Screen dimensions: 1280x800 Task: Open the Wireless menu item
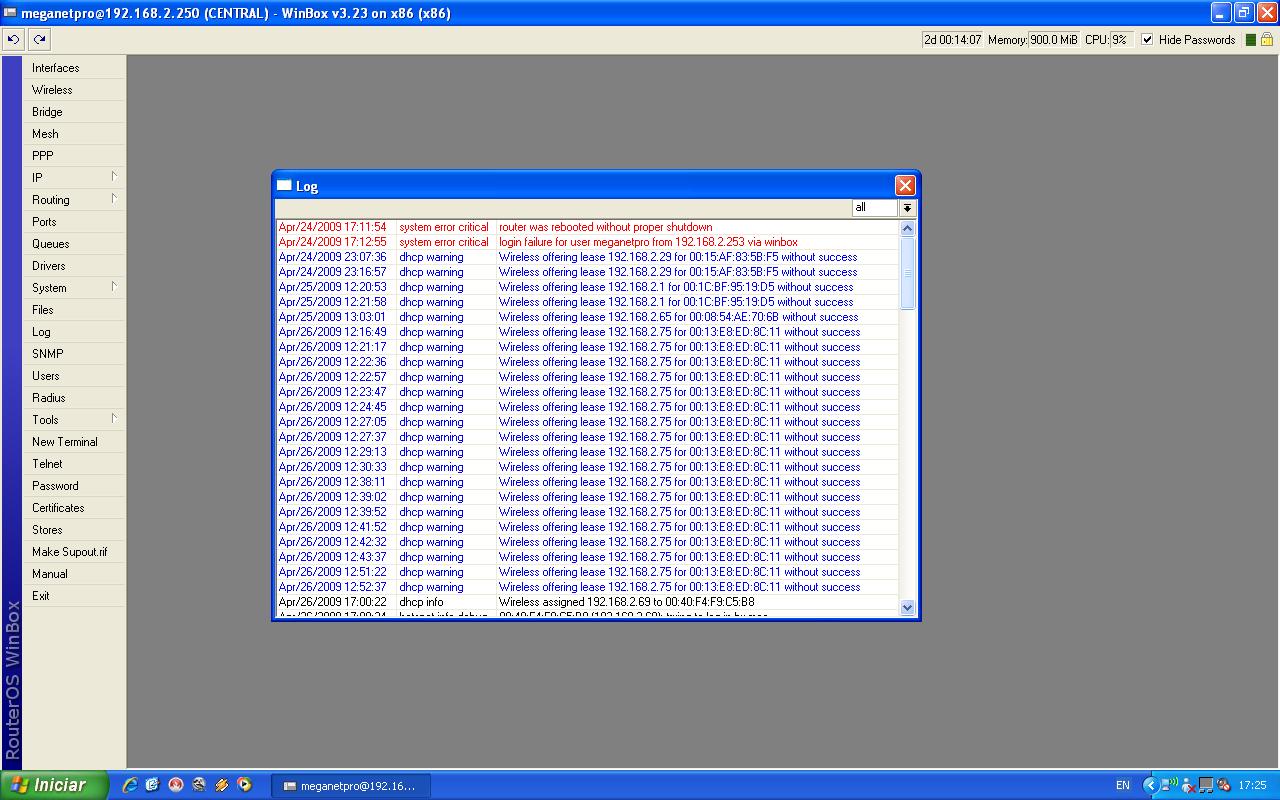[x=74, y=90]
